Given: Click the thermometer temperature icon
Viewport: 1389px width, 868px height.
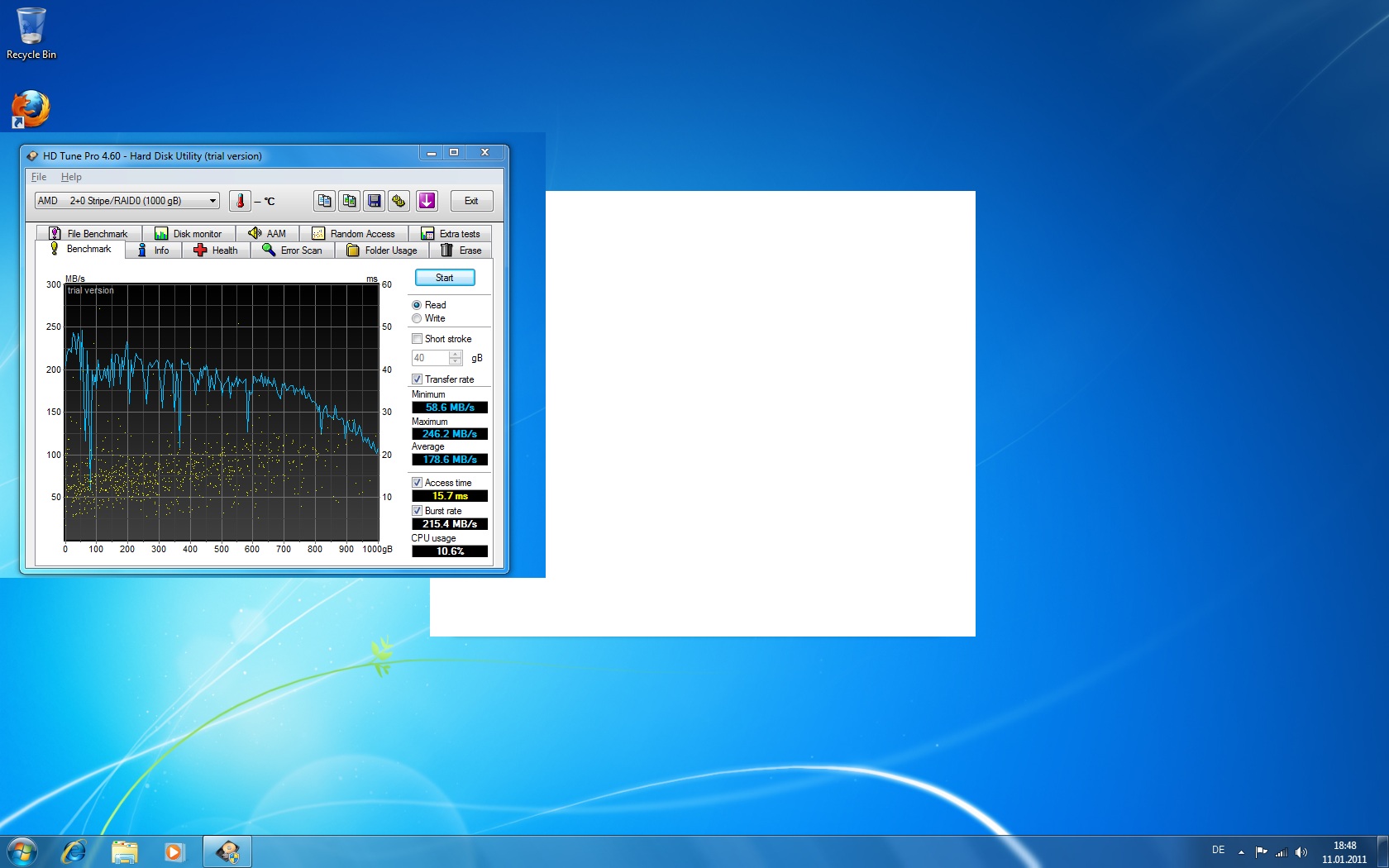Looking at the screenshot, I should [x=240, y=201].
